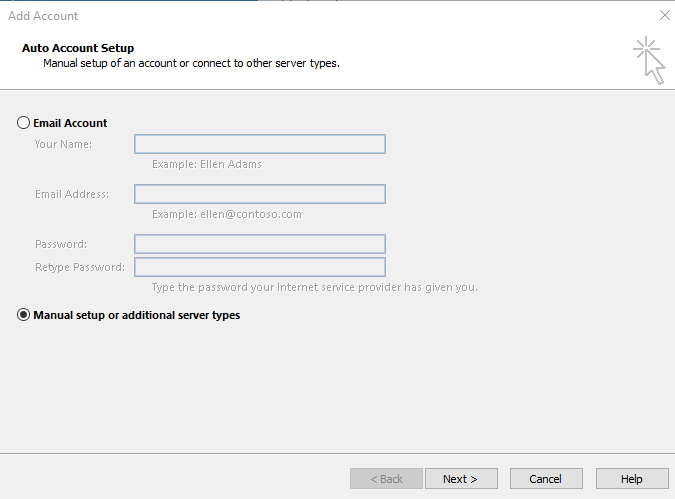Click the greyed-out < Back button
The width and height of the screenshot is (675, 499).
coord(386,479)
